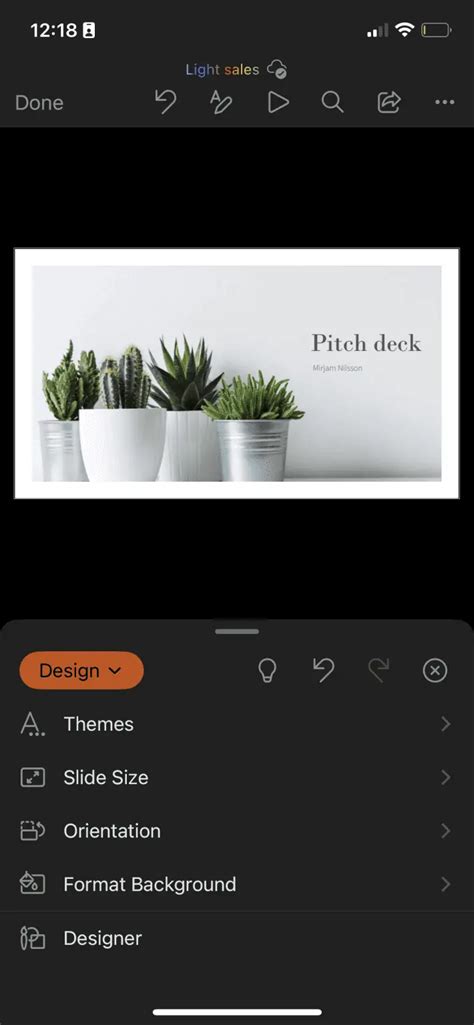Undo using the ribbon panel undo arrow

(324, 671)
